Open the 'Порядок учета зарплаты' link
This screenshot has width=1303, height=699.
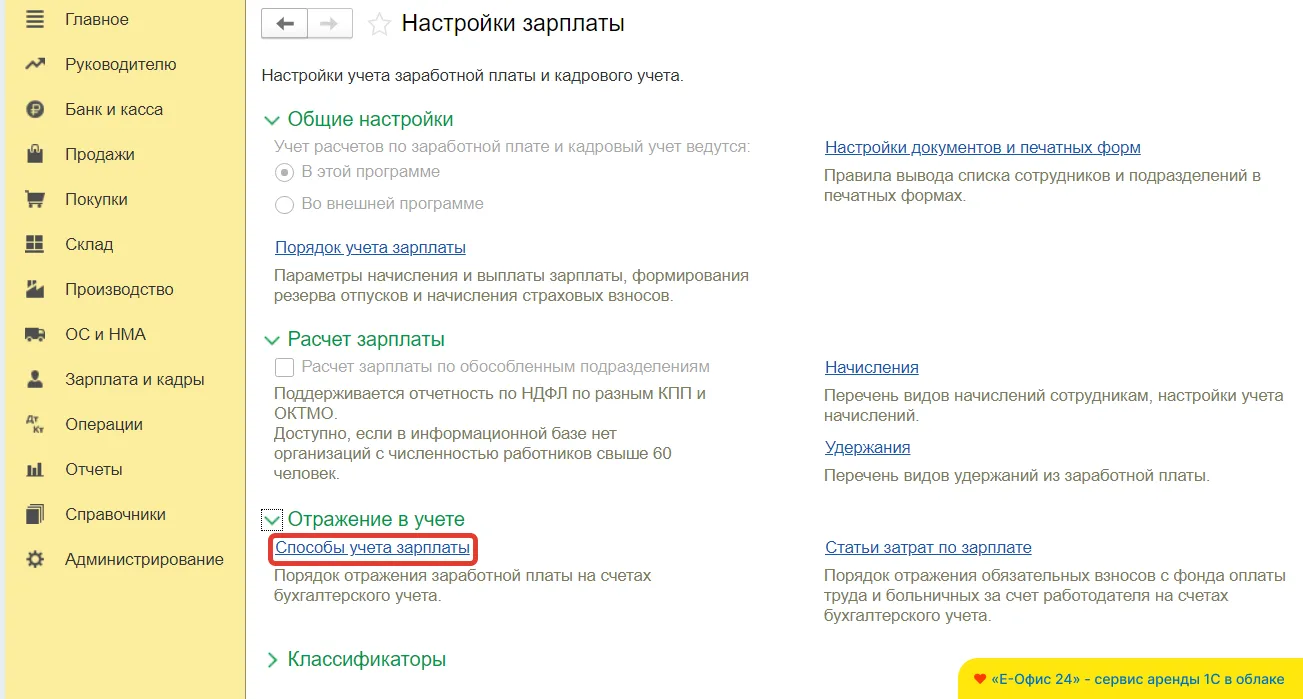pyautogui.click(x=370, y=247)
